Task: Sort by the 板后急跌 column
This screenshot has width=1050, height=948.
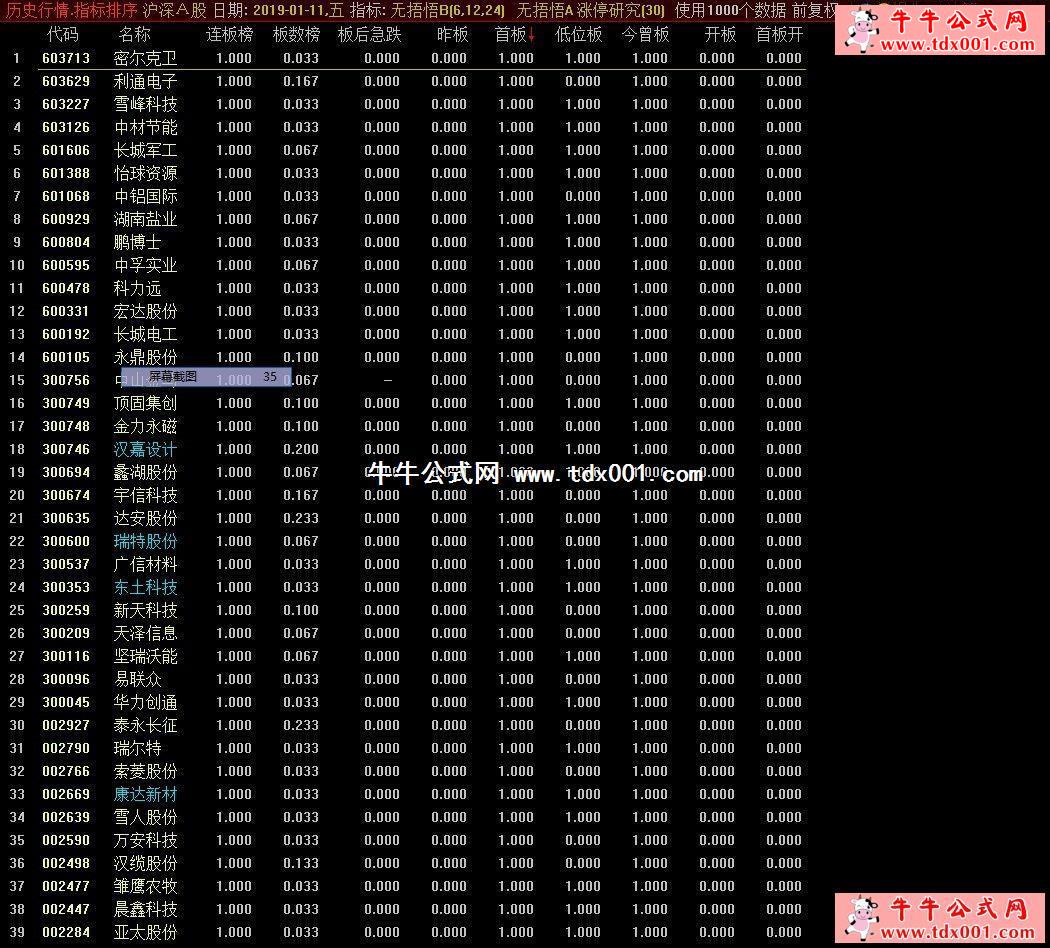Action: [369, 34]
